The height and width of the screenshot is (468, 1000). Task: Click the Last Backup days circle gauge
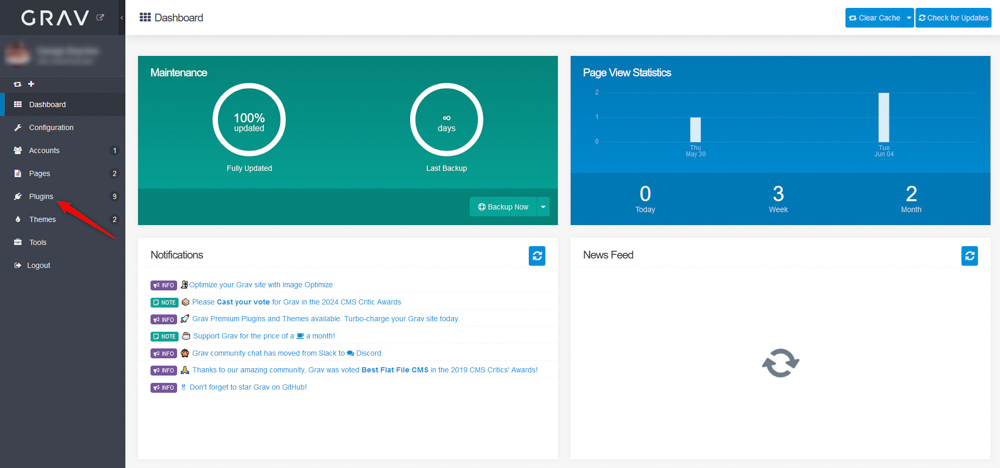coord(446,119)
